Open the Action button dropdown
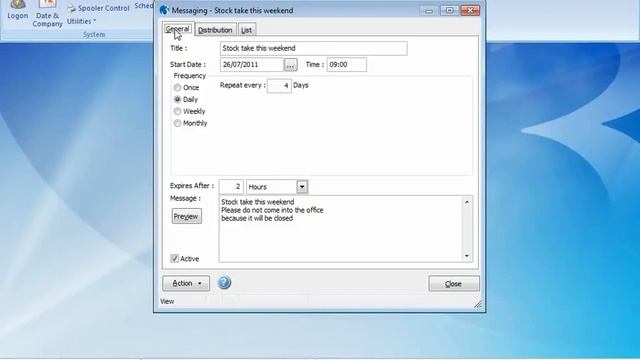The width and height of the screenshot is (640, 360). (186, 283)
